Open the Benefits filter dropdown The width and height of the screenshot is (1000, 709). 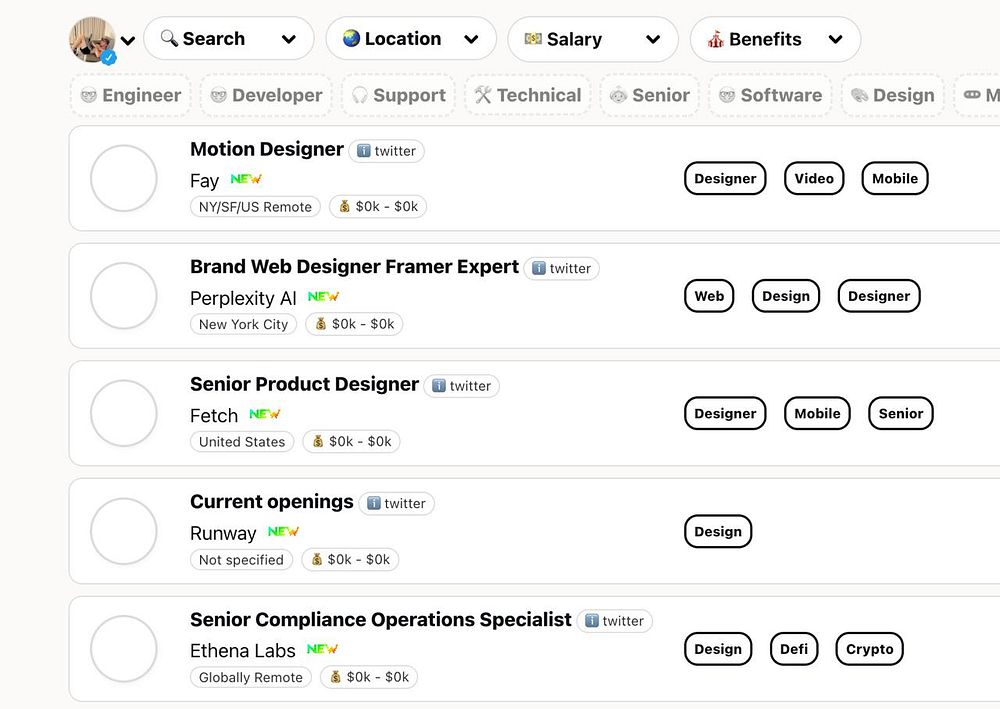[x=775, y=40]
